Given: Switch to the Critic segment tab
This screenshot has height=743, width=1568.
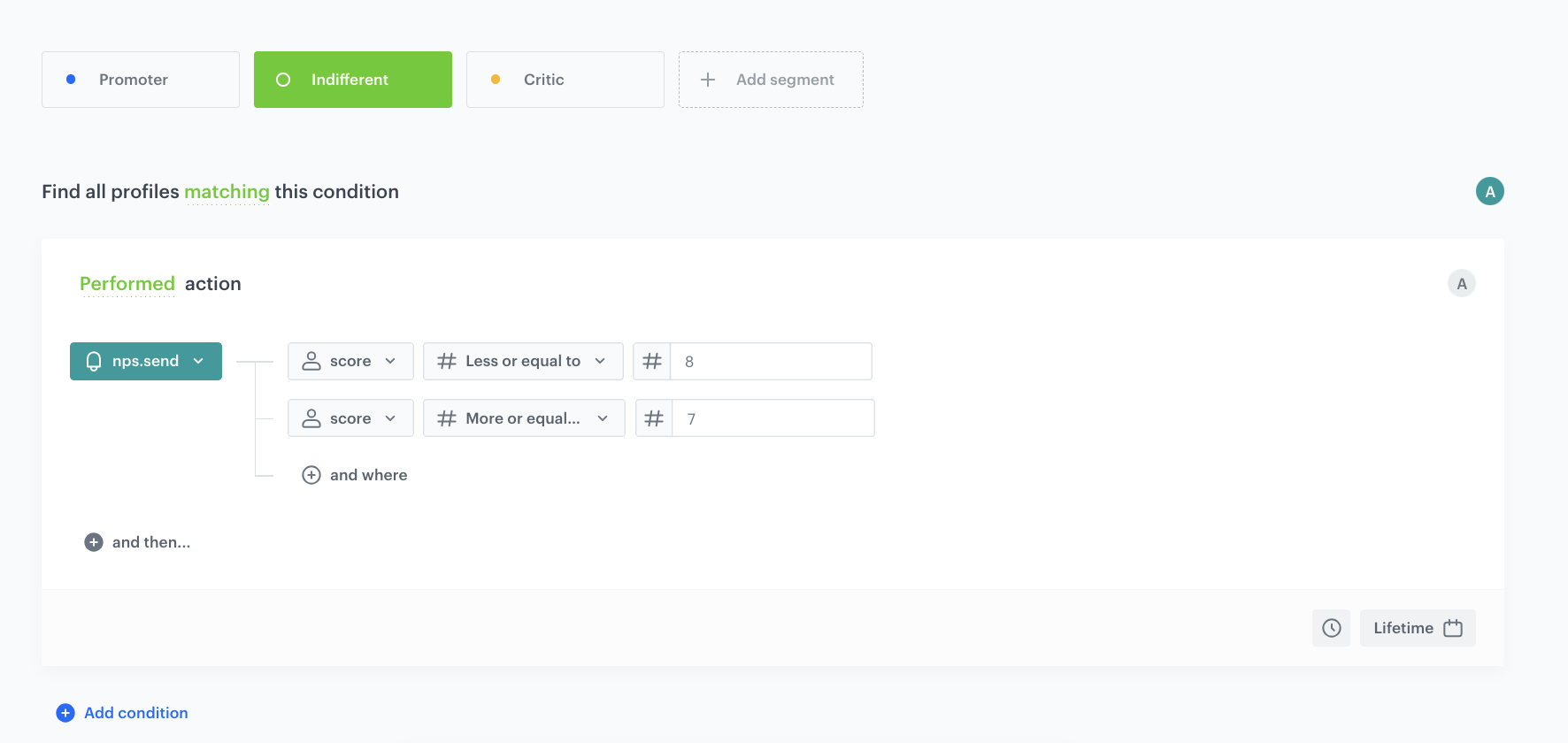Looking at the screenshot, I should [x=565, y=80].
